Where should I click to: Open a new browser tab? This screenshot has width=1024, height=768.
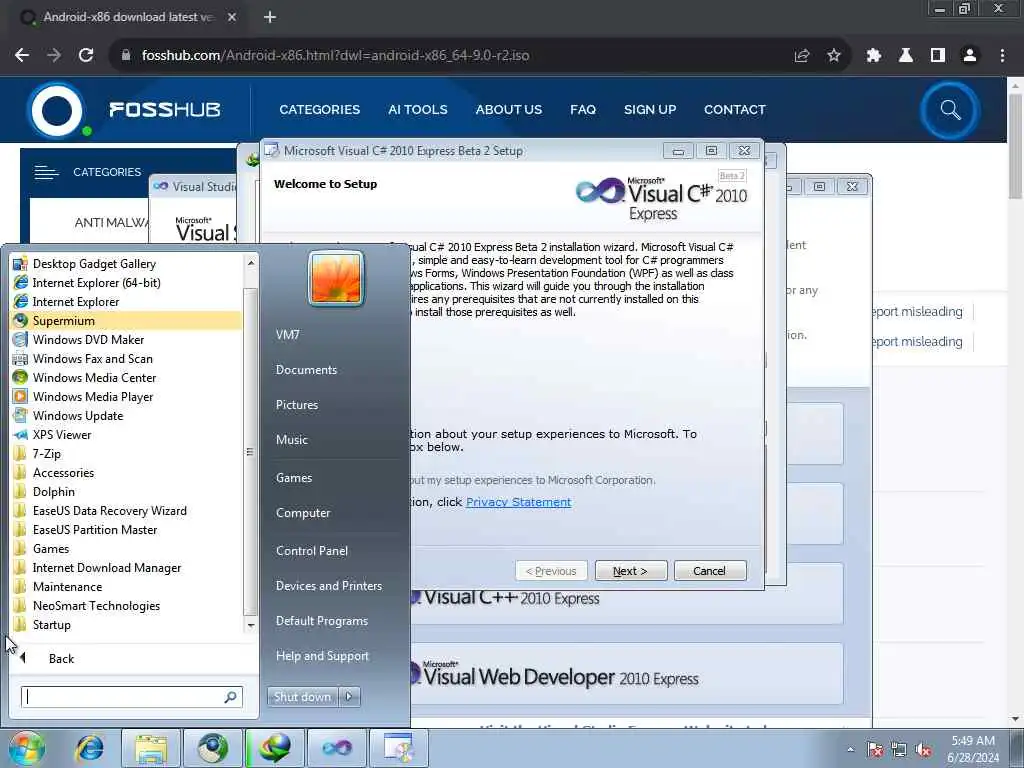pos(270,17)
